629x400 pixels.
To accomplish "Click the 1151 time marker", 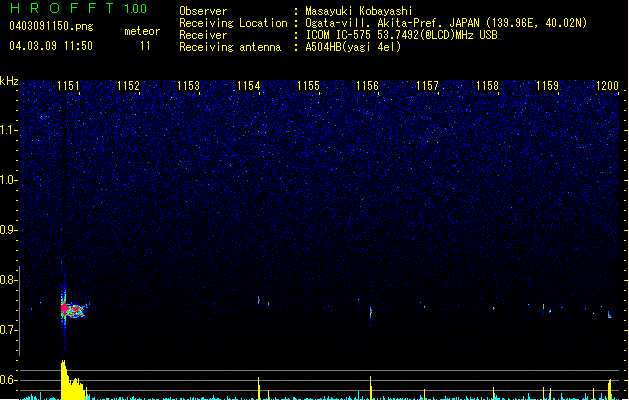I will (x=68, y=86).
